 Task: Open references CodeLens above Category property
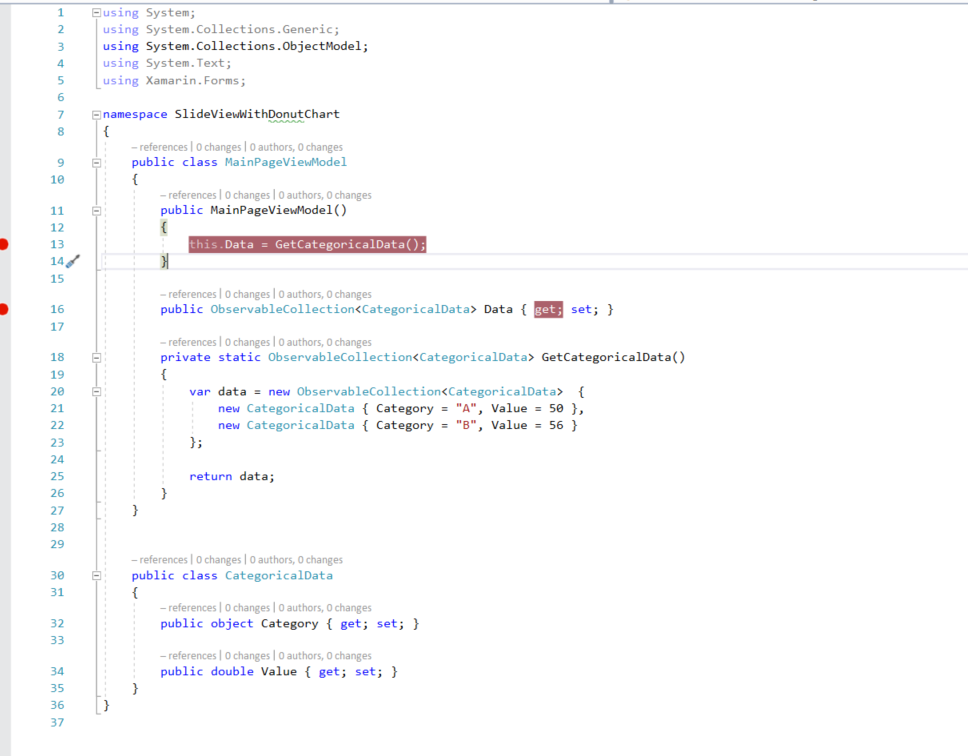pos(188,608)
